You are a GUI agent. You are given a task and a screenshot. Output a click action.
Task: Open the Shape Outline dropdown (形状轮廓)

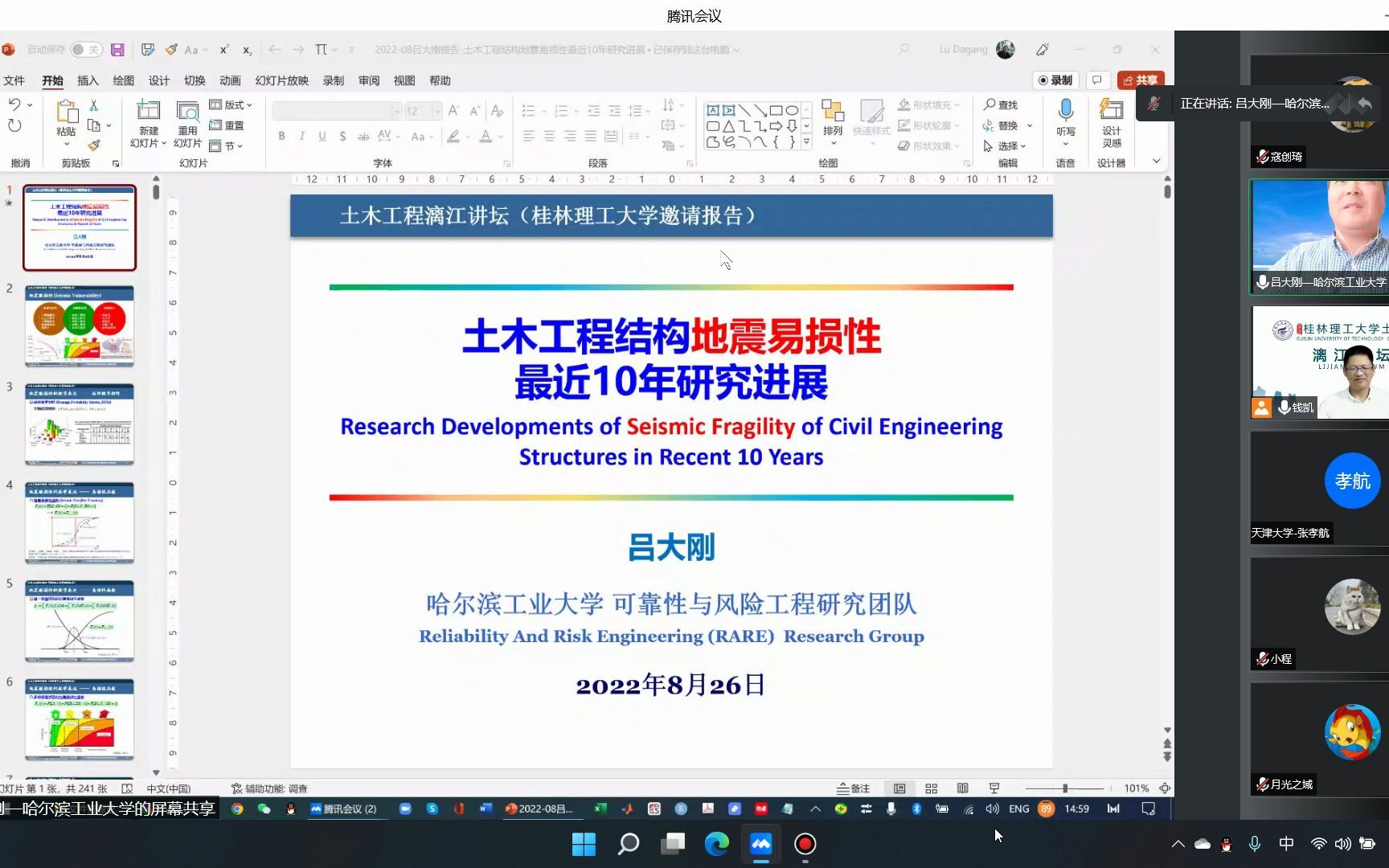tap(928, 125)
